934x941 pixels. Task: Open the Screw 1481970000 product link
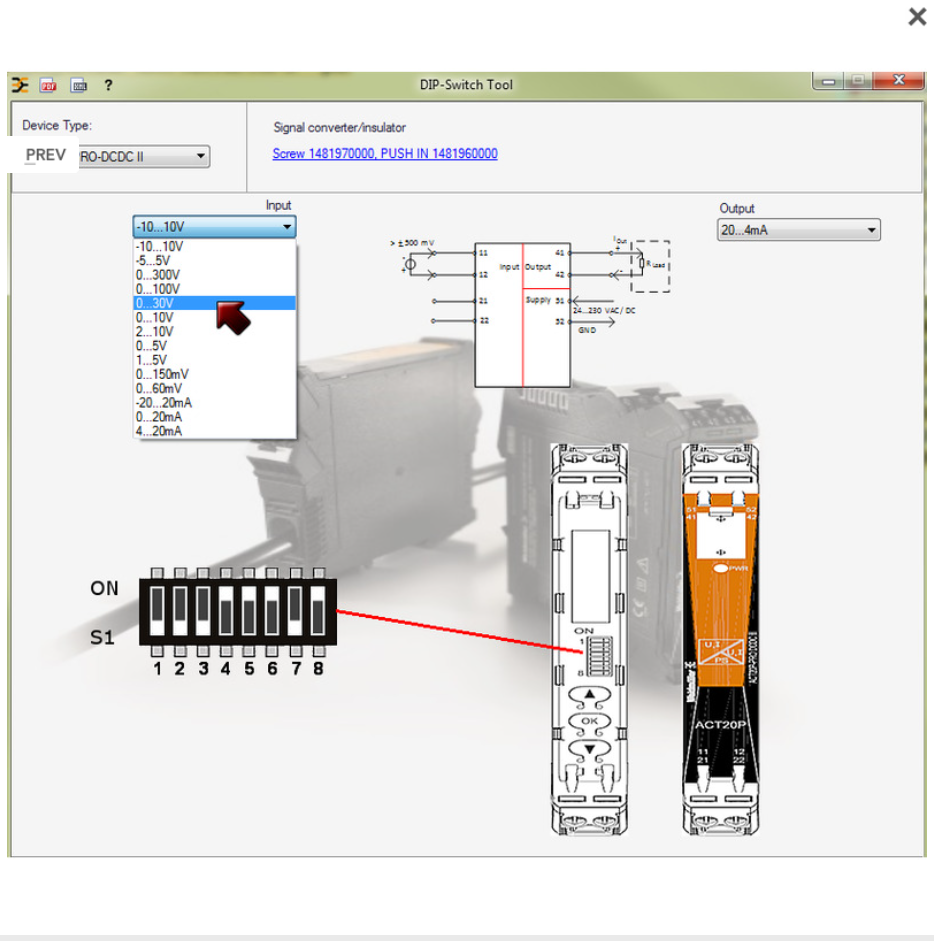(x=385, y=154)
